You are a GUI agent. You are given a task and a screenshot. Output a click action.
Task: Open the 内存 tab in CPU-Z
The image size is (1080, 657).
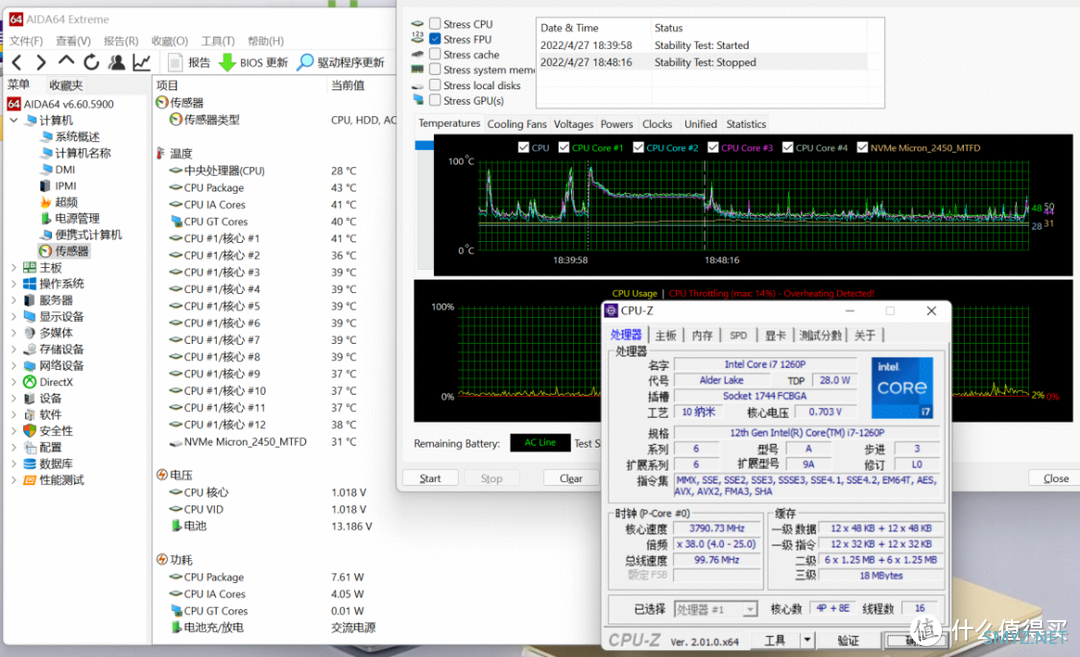point(702,335)
